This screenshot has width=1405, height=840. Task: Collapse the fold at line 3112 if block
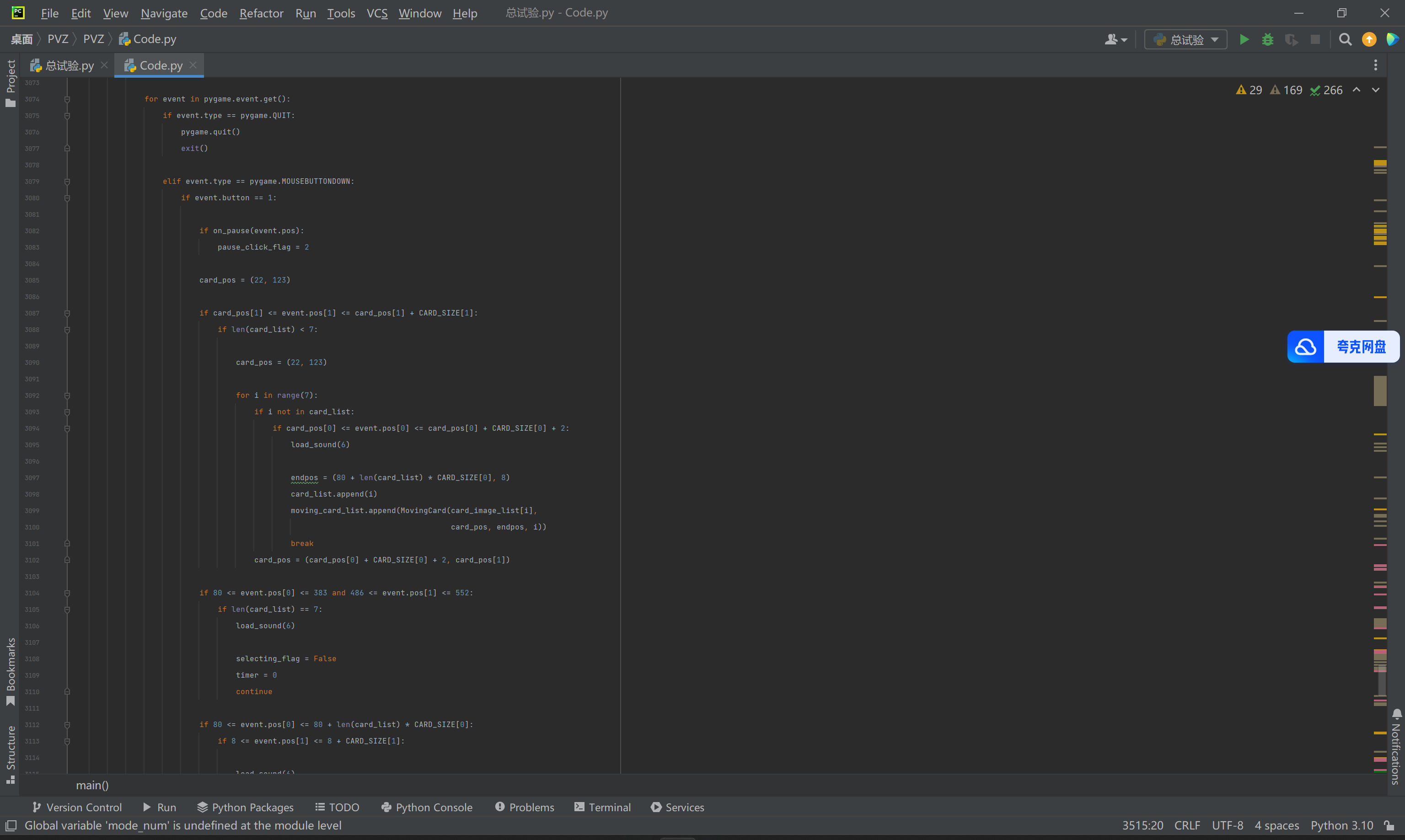(67, 724)
